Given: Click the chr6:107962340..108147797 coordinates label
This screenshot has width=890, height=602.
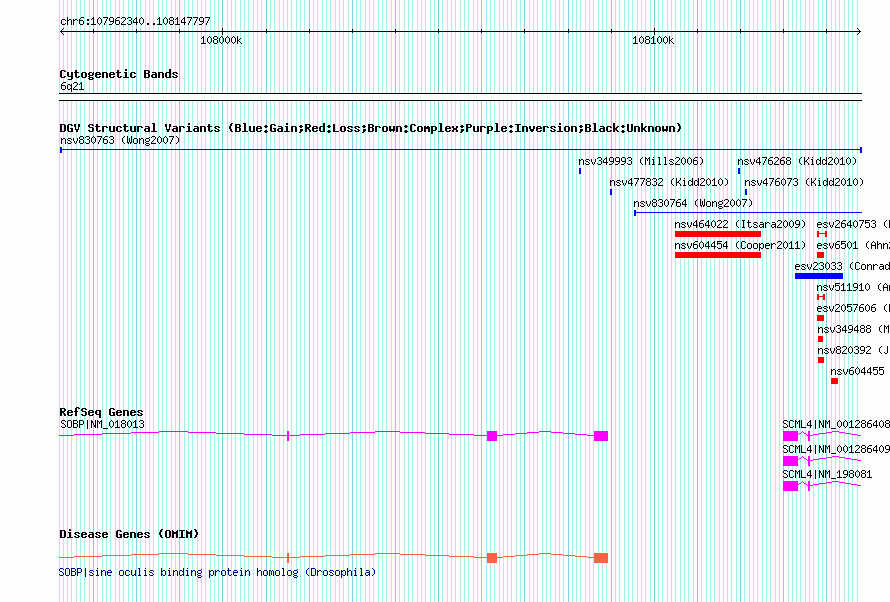Looking at the screenshot, I should [135, 21].
